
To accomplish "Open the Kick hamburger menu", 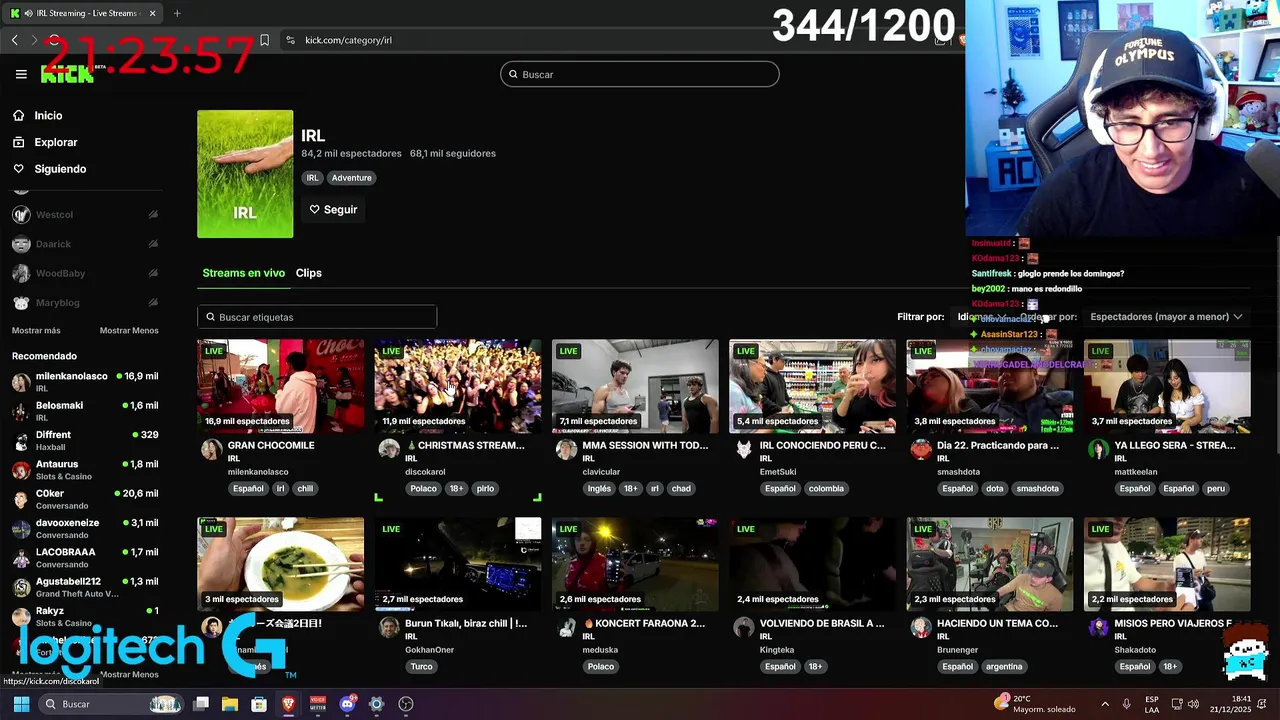I will [21, 74].
